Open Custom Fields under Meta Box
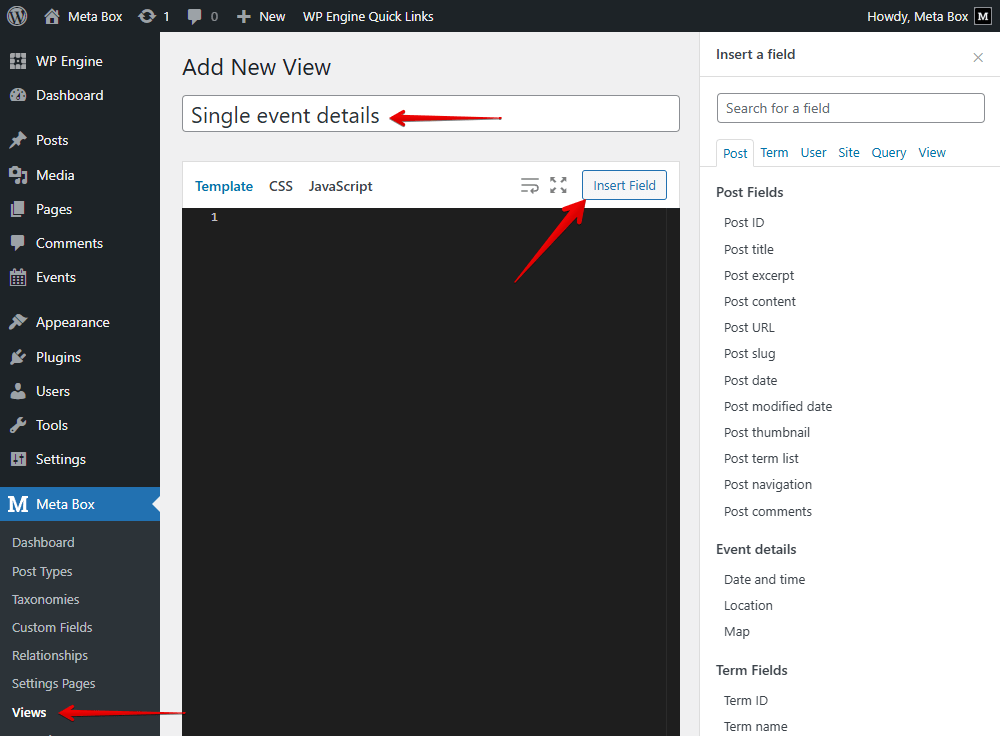Image resolution: width=1000 pixels, height=736 pixels. pyautogui.click(x=52, y=628)
